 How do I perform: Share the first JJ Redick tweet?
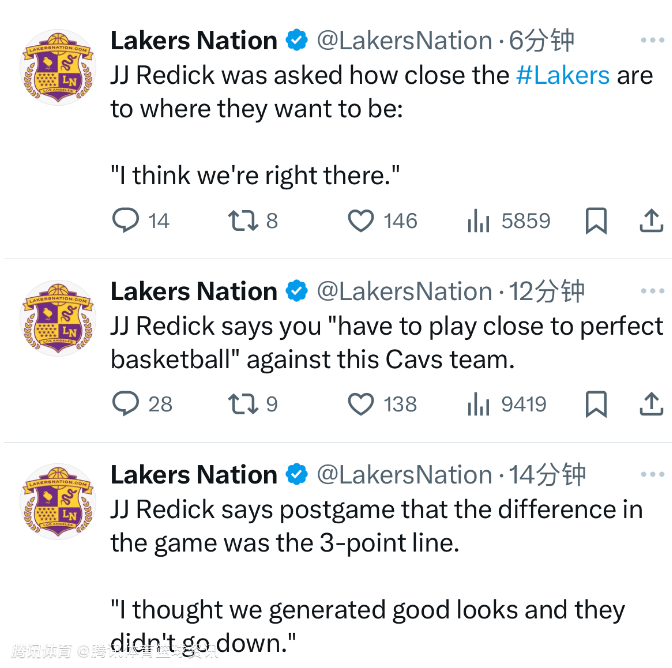(651, 221)
